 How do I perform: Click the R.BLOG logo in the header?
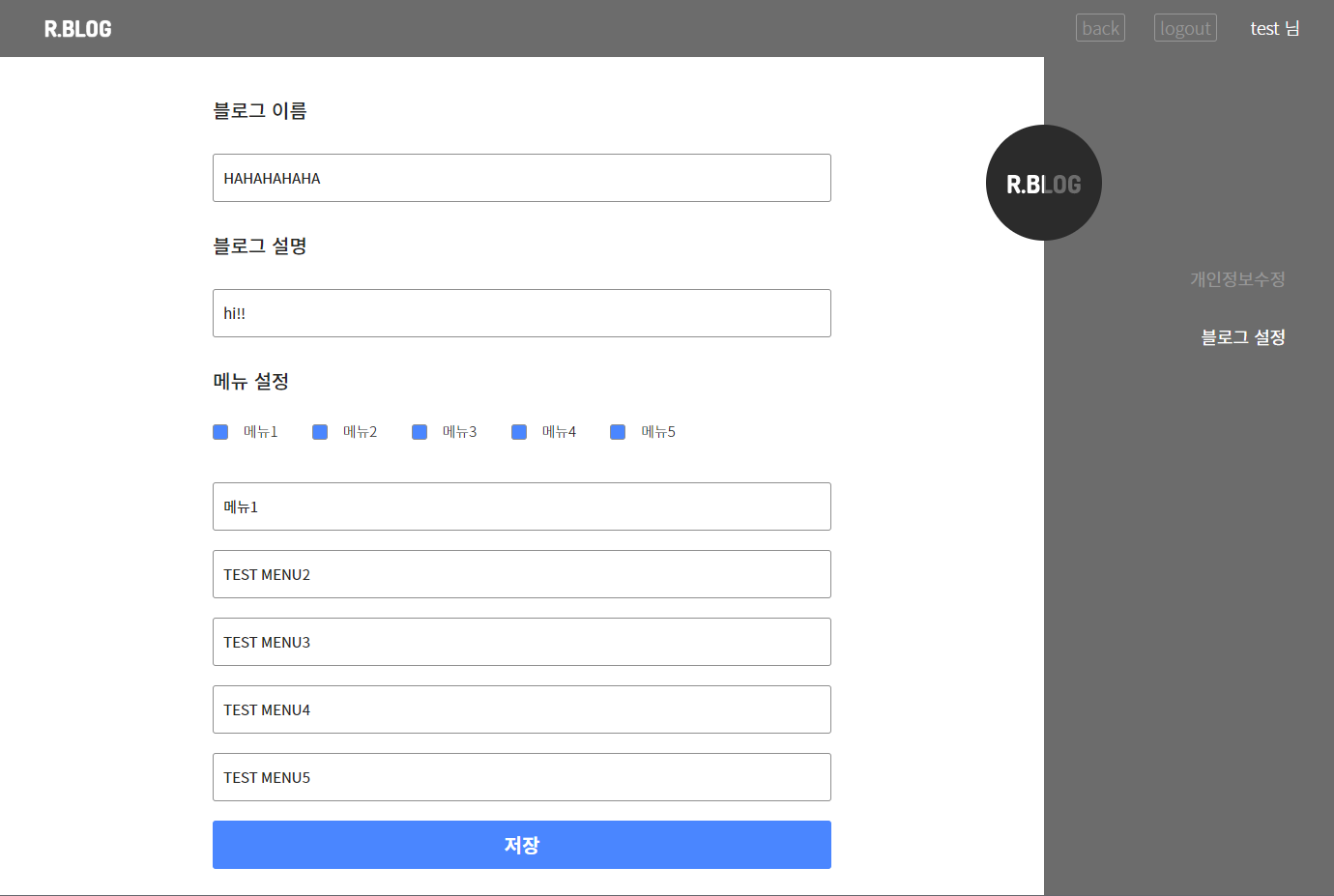coord(76,28)
